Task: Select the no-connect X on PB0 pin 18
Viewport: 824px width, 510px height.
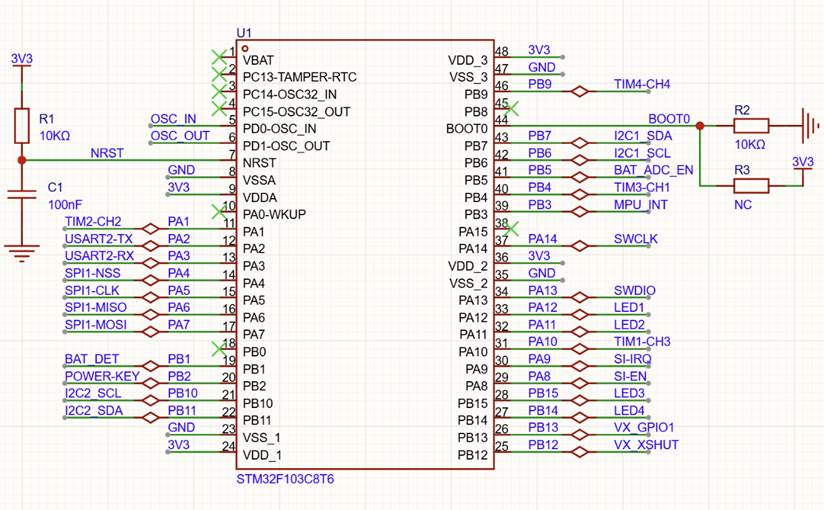Action: (219, 349)
